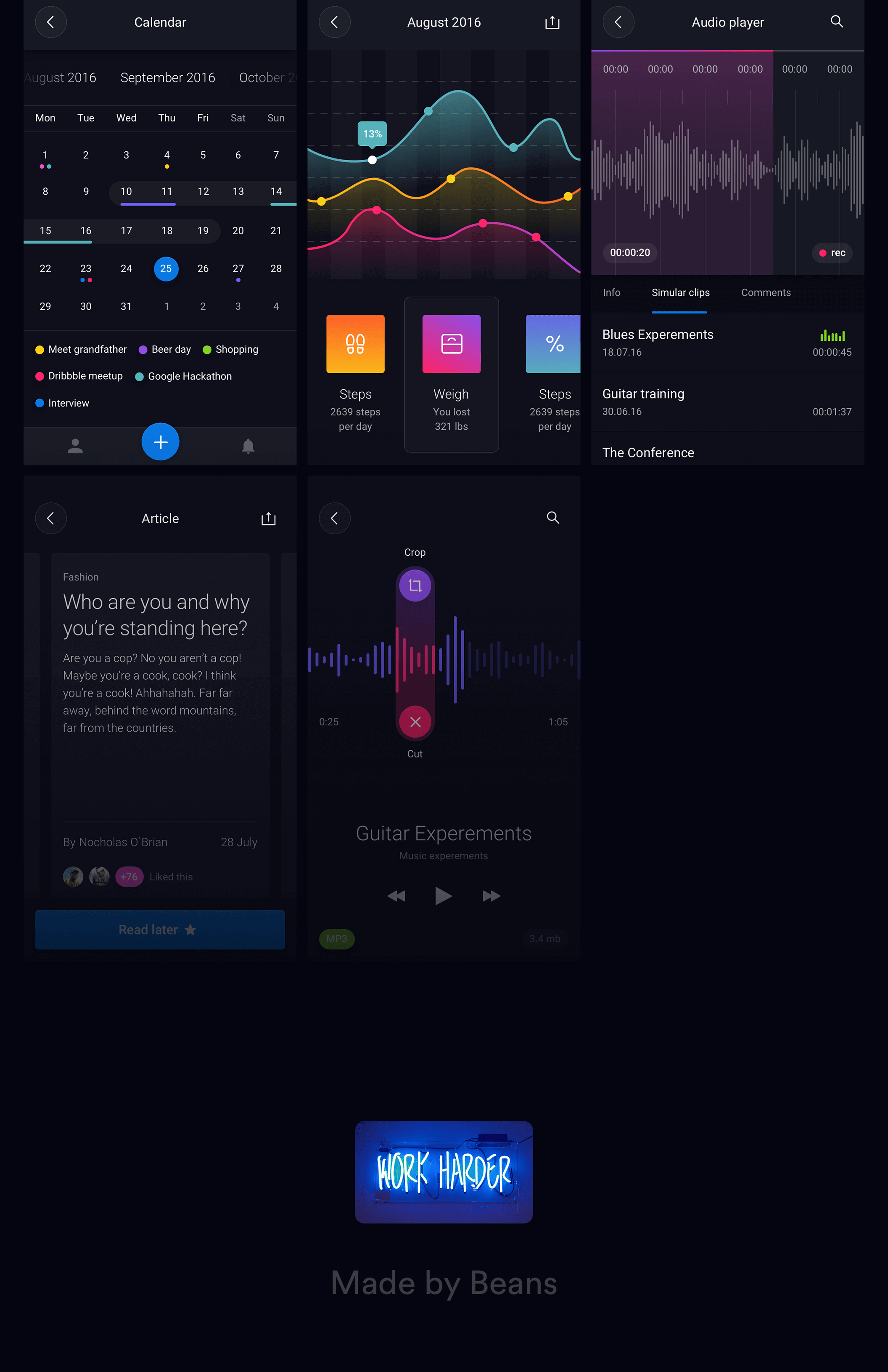888x1372 pixels.
Task: Click the add event plus button on Calendar
Action: point(161,442)
